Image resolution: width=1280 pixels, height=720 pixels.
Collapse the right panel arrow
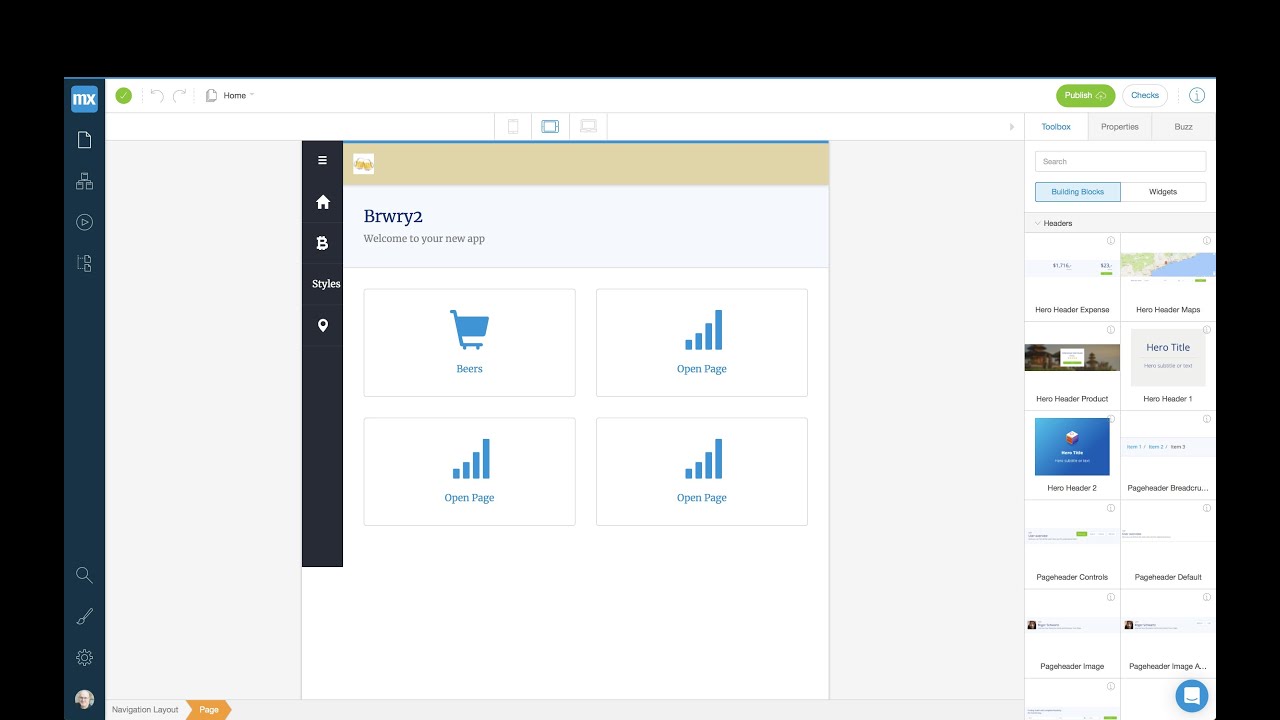(1012, 127)
